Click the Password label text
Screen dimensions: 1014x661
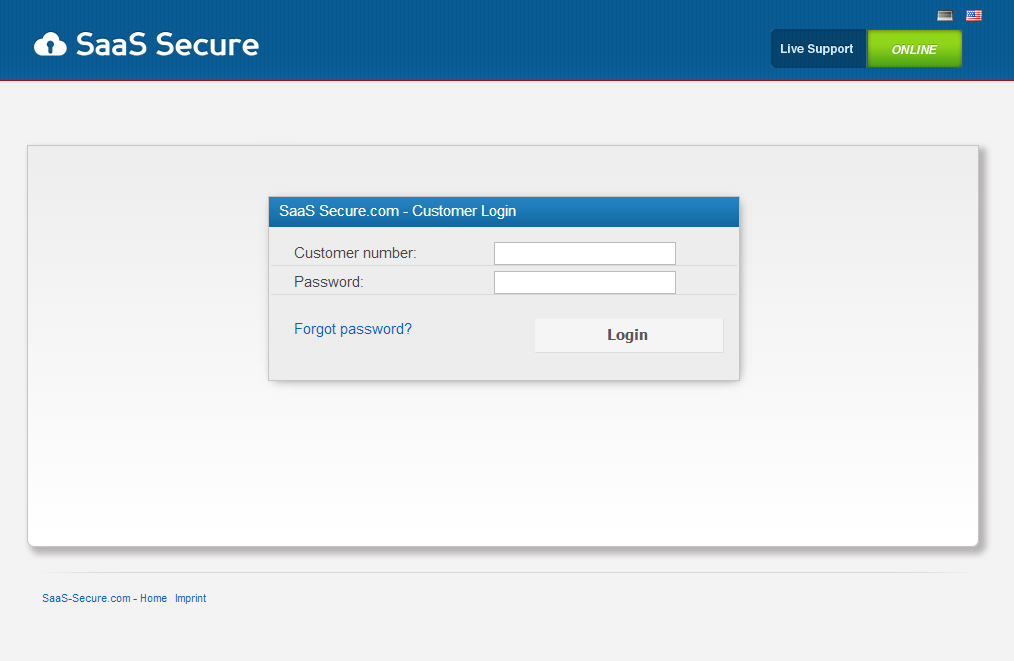[x=327, y=282]
